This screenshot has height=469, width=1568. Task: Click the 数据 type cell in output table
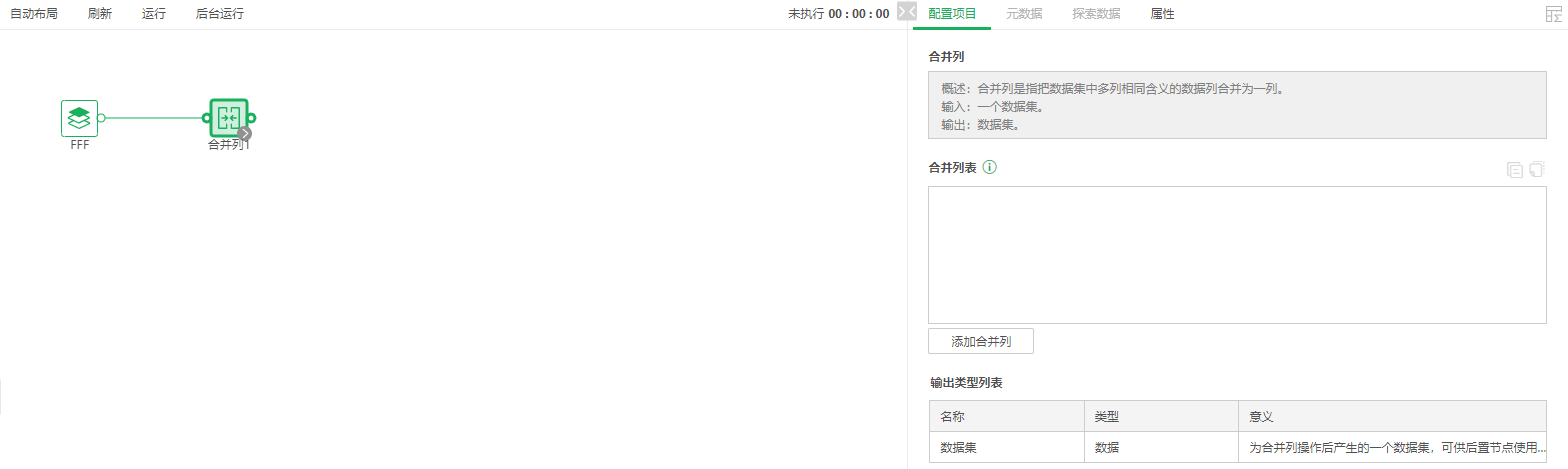[x=1161, y=448]
